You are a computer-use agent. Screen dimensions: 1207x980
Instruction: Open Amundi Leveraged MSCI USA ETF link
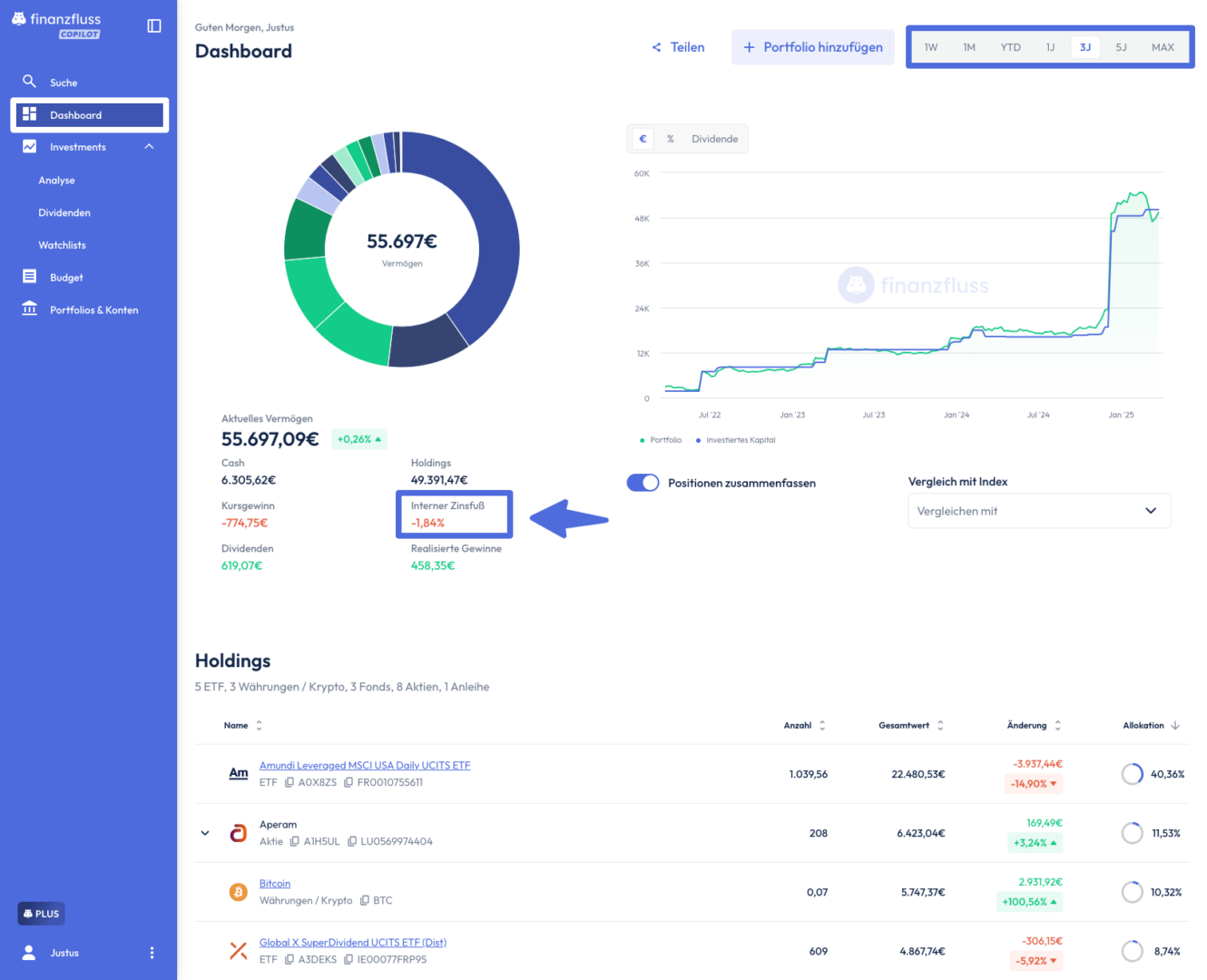(x=365, y=766)
